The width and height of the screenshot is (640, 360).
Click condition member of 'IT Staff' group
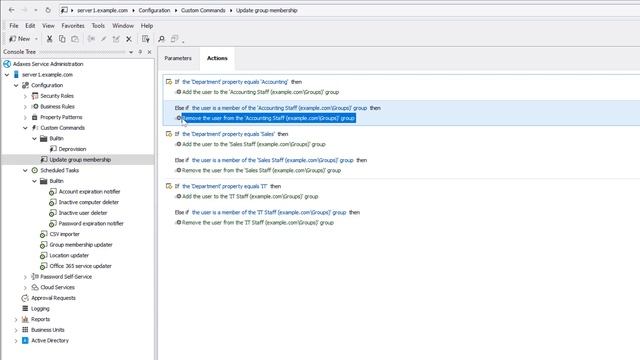(x=269, y=212)
